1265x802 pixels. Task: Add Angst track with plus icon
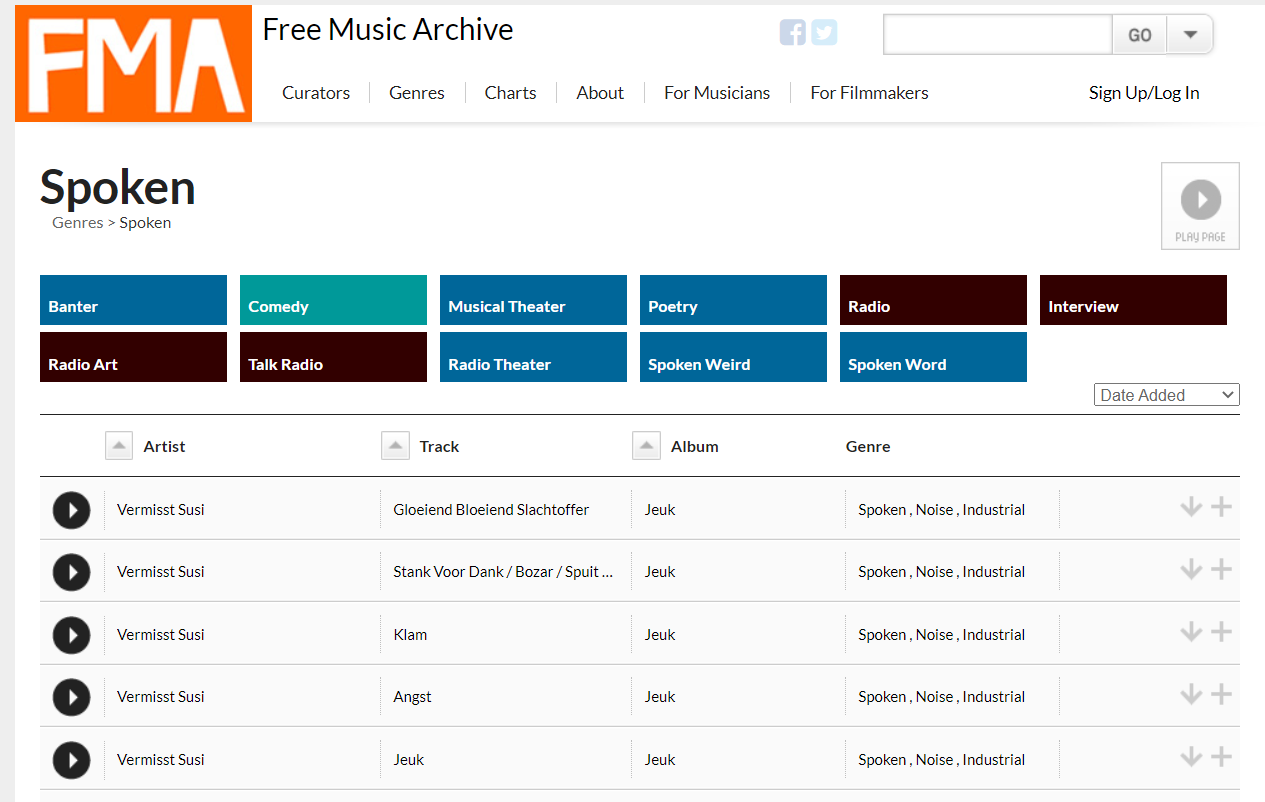point(1221,694)
